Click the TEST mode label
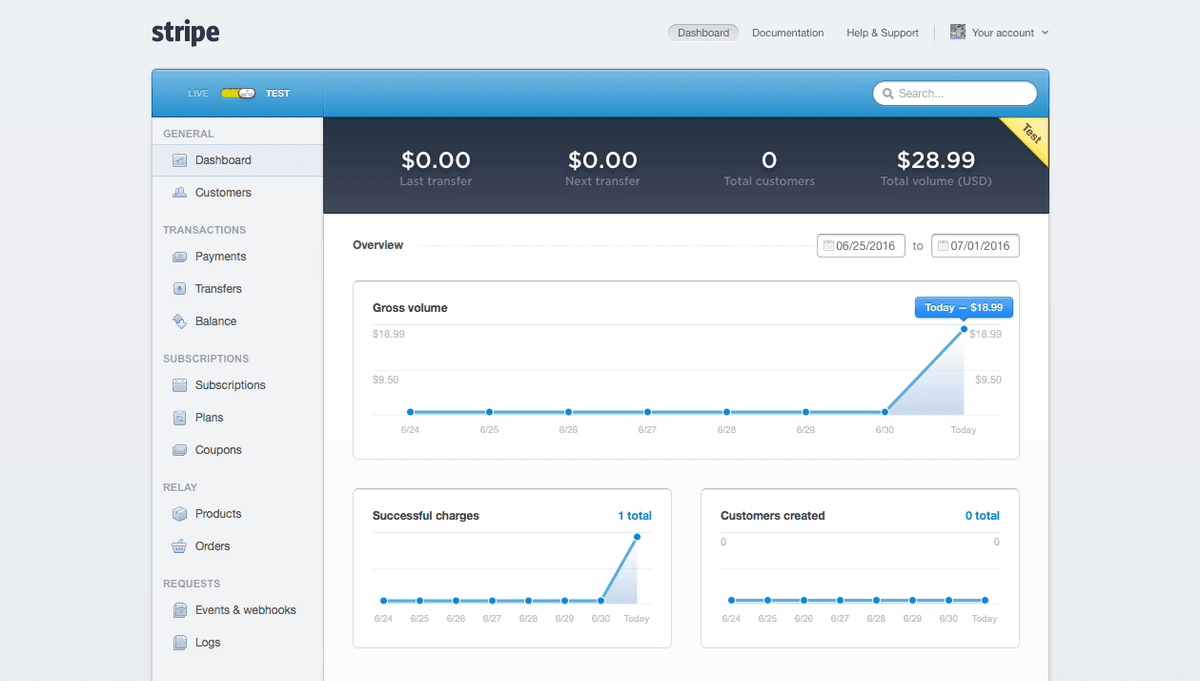This screenshot has width=1200, height=681. tap(278, 94)
